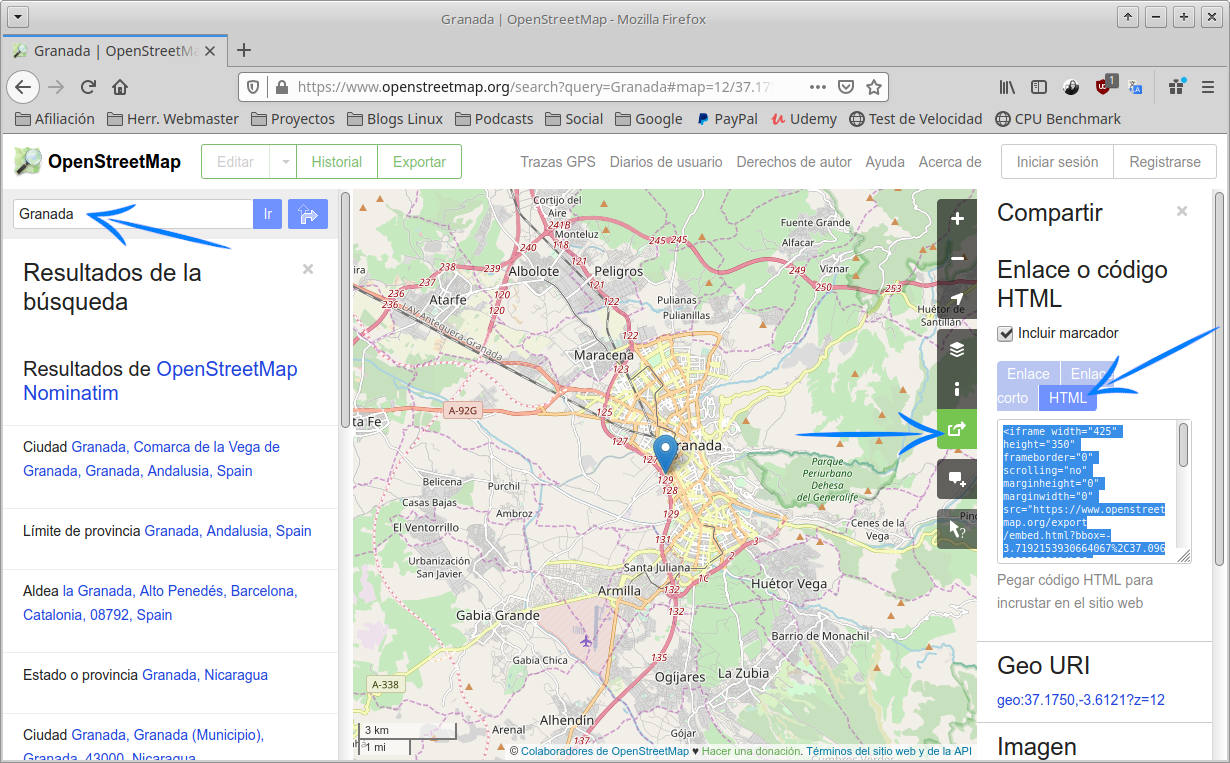Click Iniciar sesión button
1230x763 pixels.
click(1057, 162)
